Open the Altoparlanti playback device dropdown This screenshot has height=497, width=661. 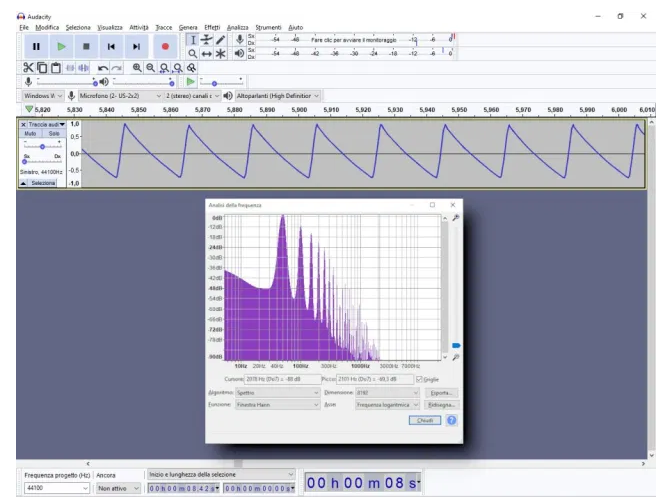[278, 96]
